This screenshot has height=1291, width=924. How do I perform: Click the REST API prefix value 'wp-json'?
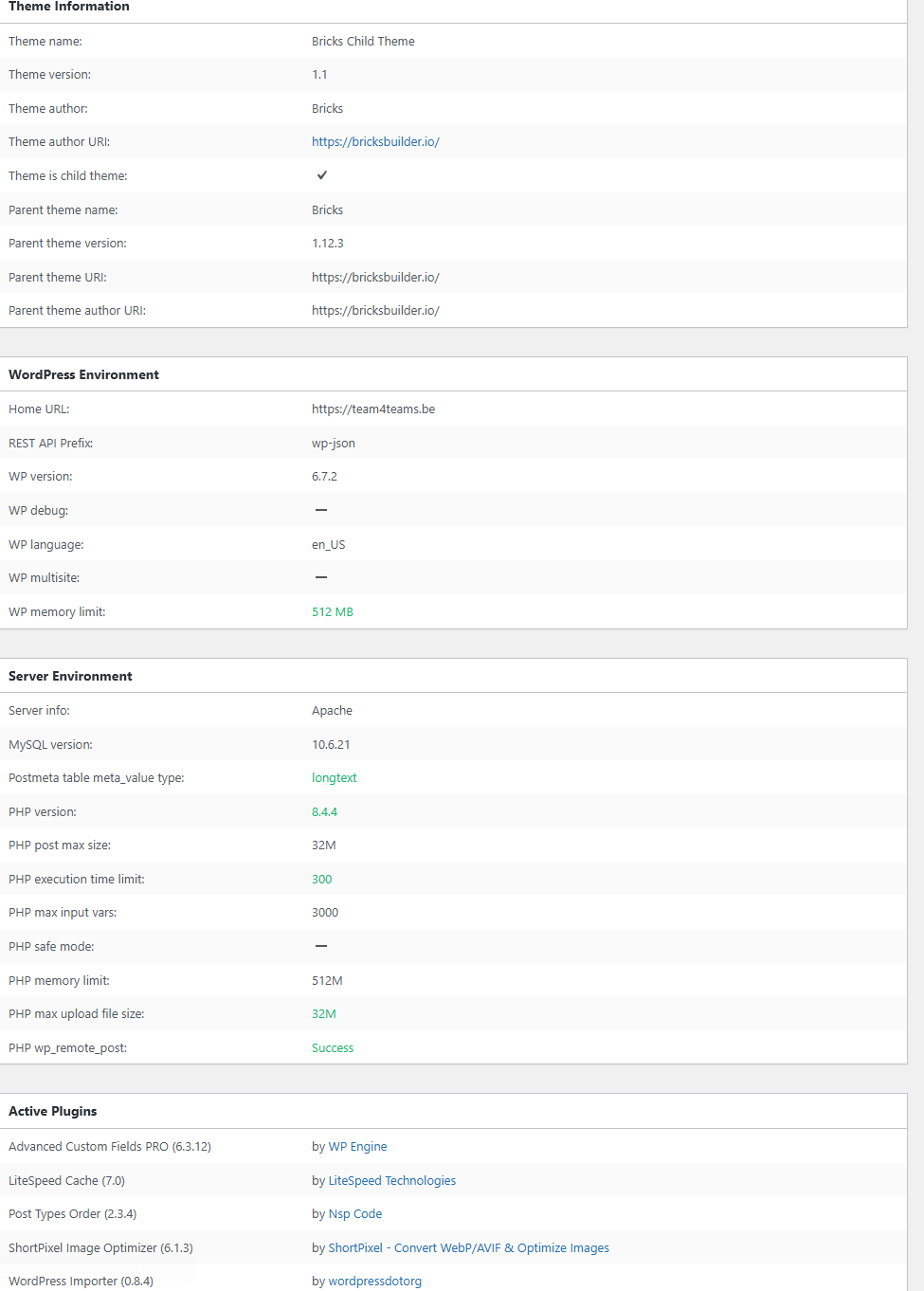coord(334,444)
